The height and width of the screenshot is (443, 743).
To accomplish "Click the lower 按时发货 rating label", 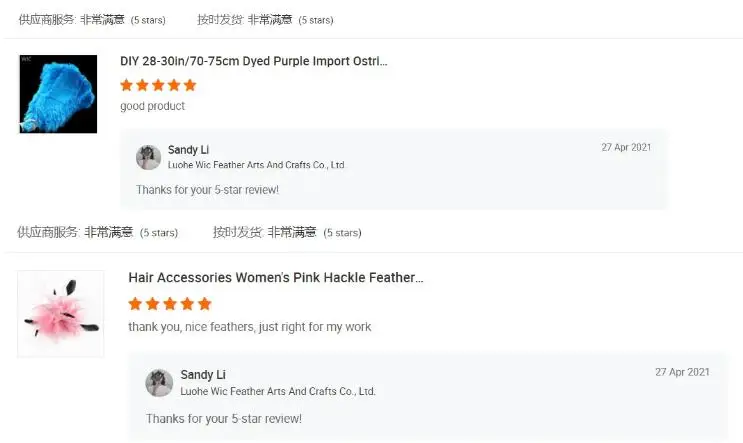I will [x=237, y=232].
